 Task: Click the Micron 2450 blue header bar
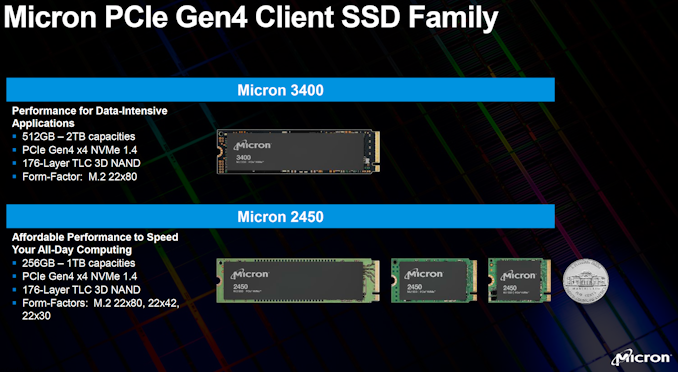280,216
